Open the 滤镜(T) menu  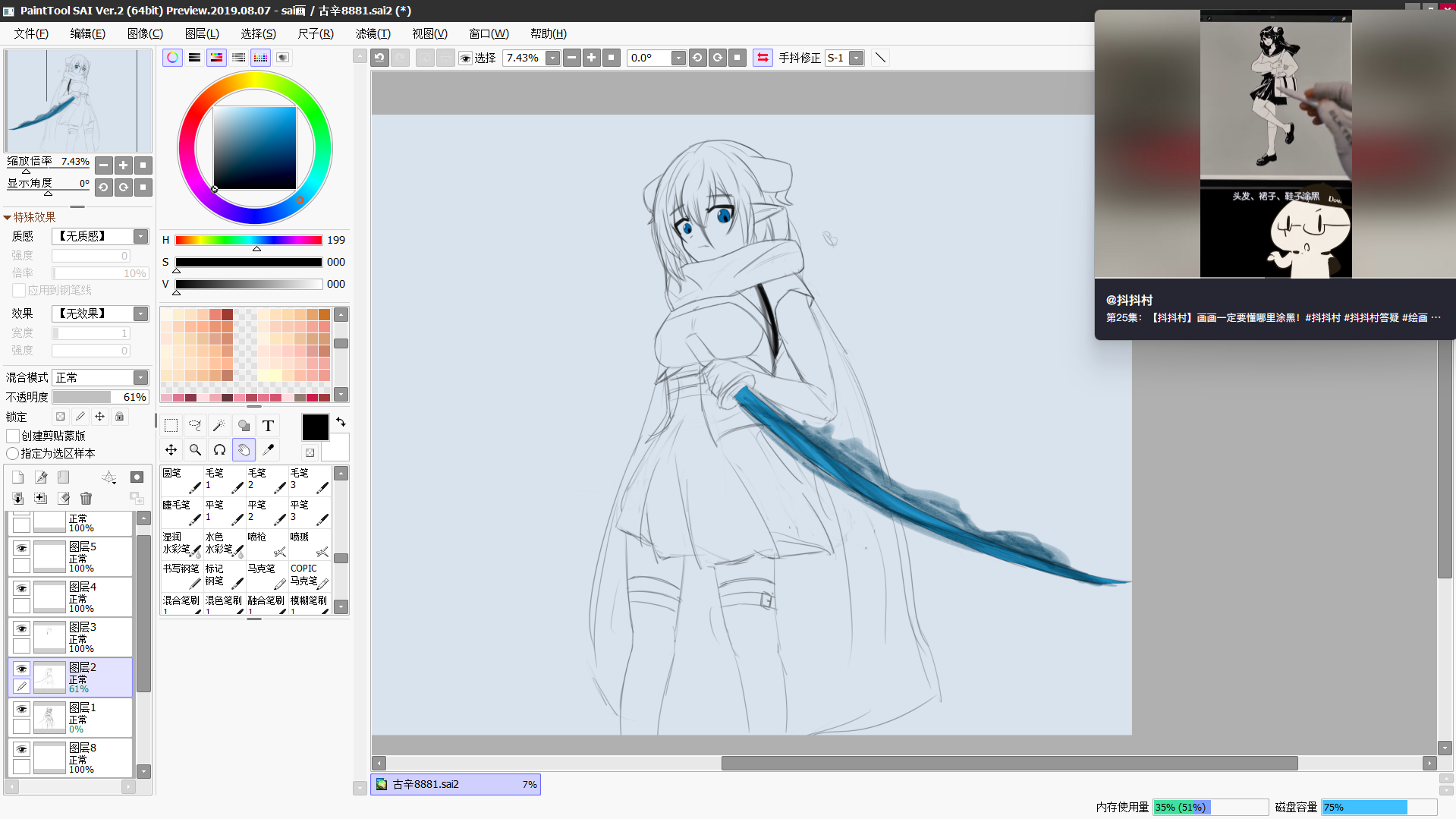pyautogui.click(x=373, y=33)
